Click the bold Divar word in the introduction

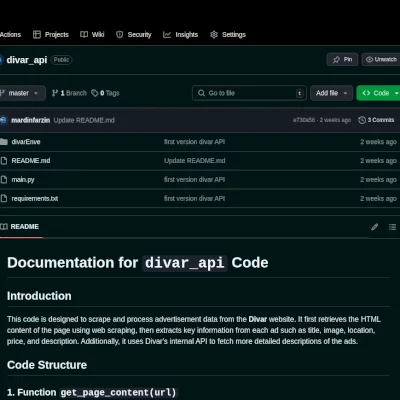(258, 319)
